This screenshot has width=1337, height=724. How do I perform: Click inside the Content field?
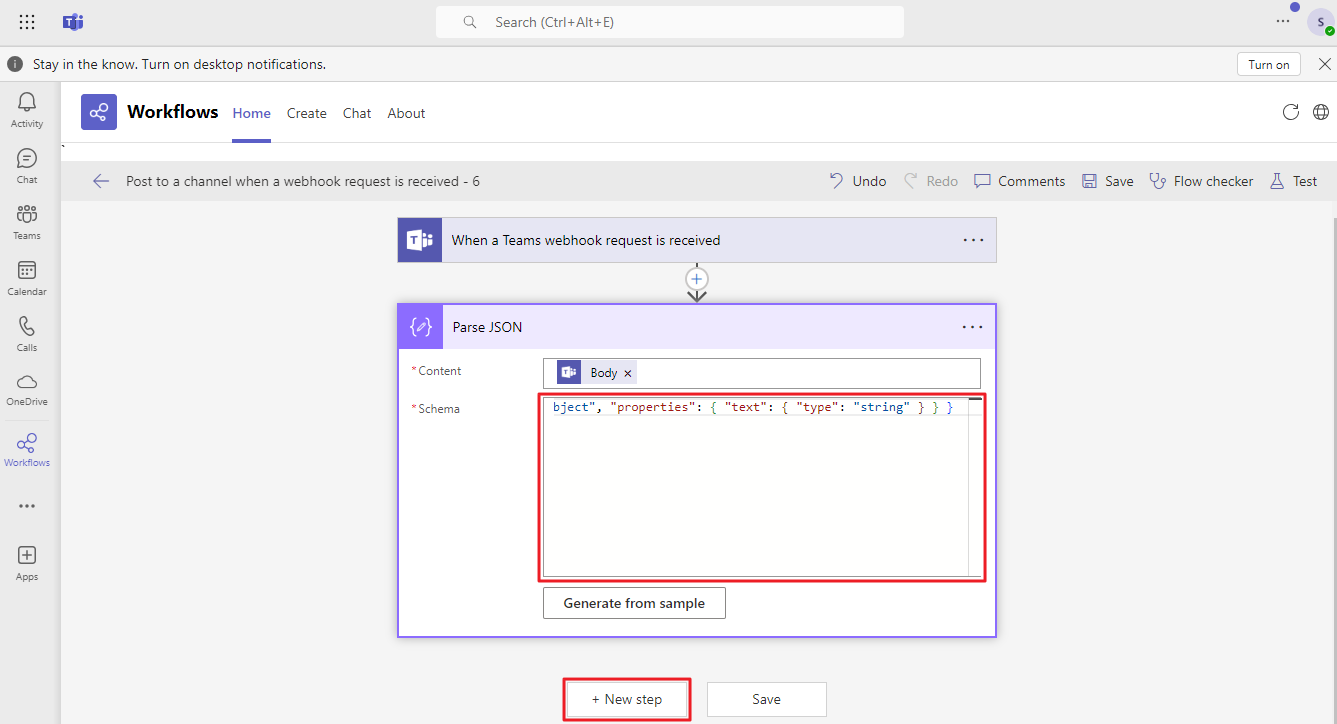(x=762, y=373)
